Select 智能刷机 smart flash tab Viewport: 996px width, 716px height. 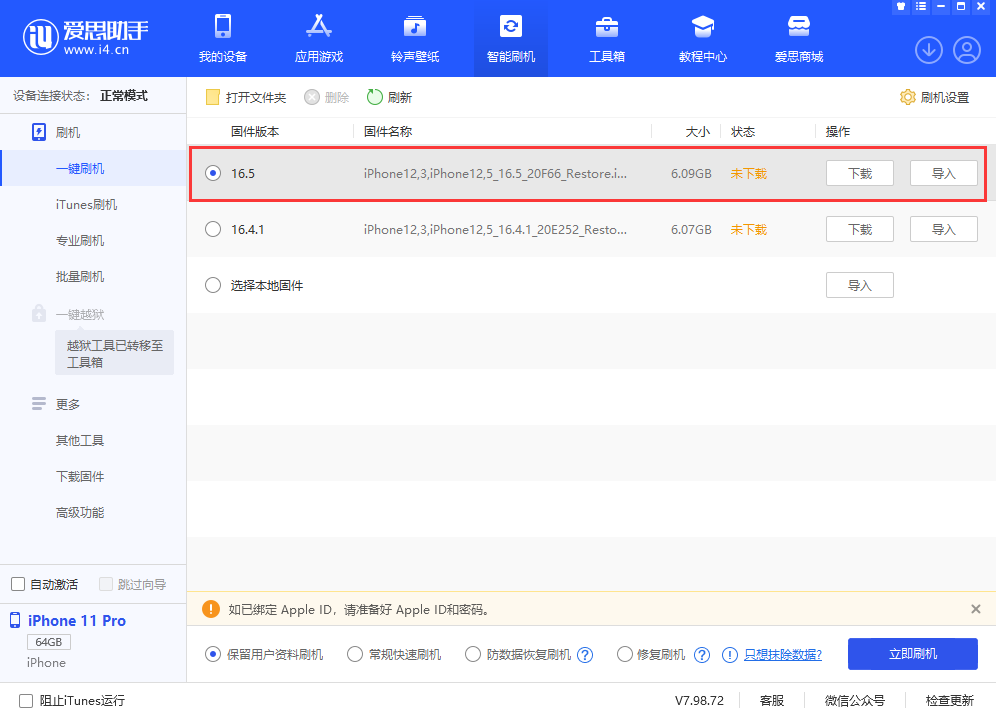point(511,39)
